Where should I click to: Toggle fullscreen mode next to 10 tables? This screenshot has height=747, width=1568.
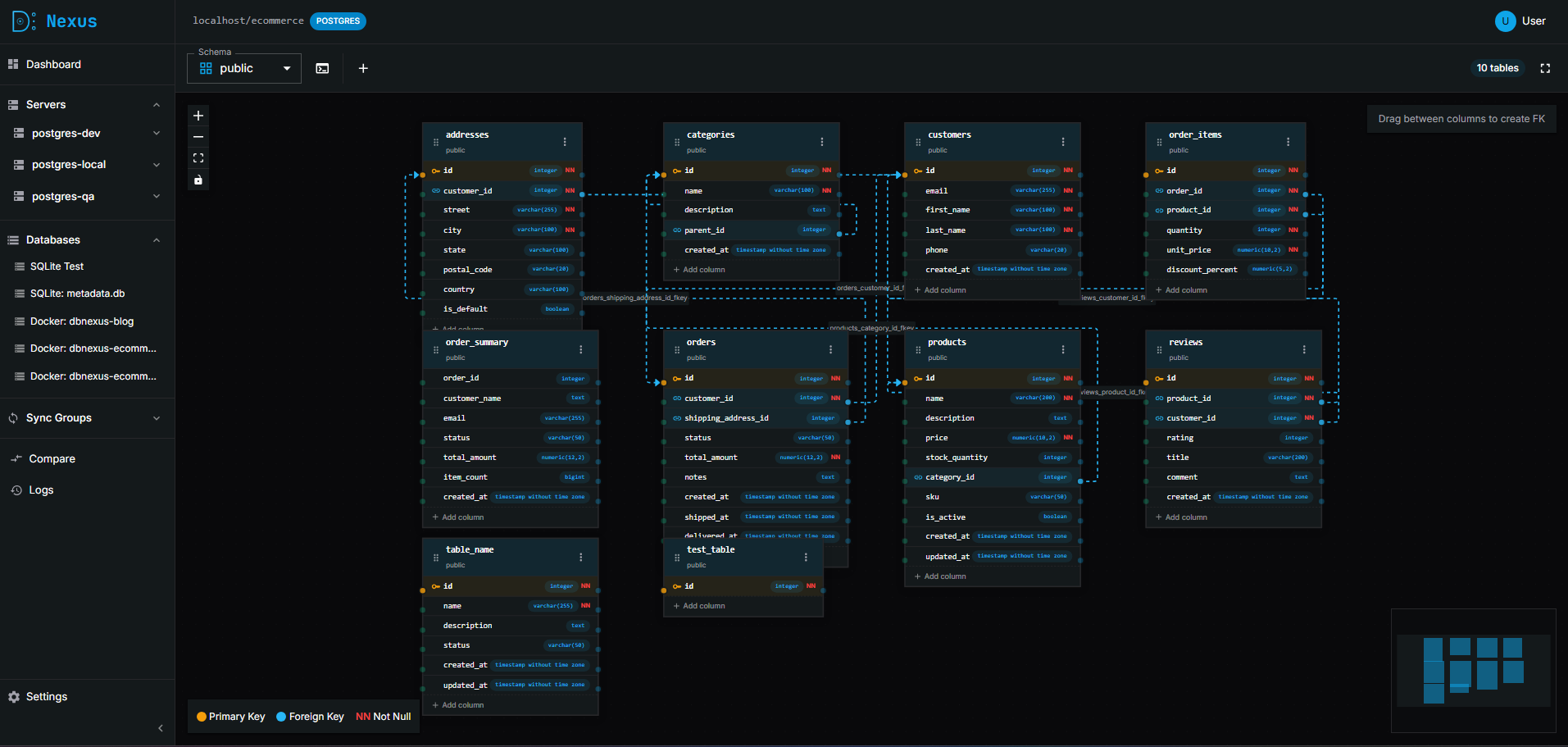click(x=1545, y=69)
